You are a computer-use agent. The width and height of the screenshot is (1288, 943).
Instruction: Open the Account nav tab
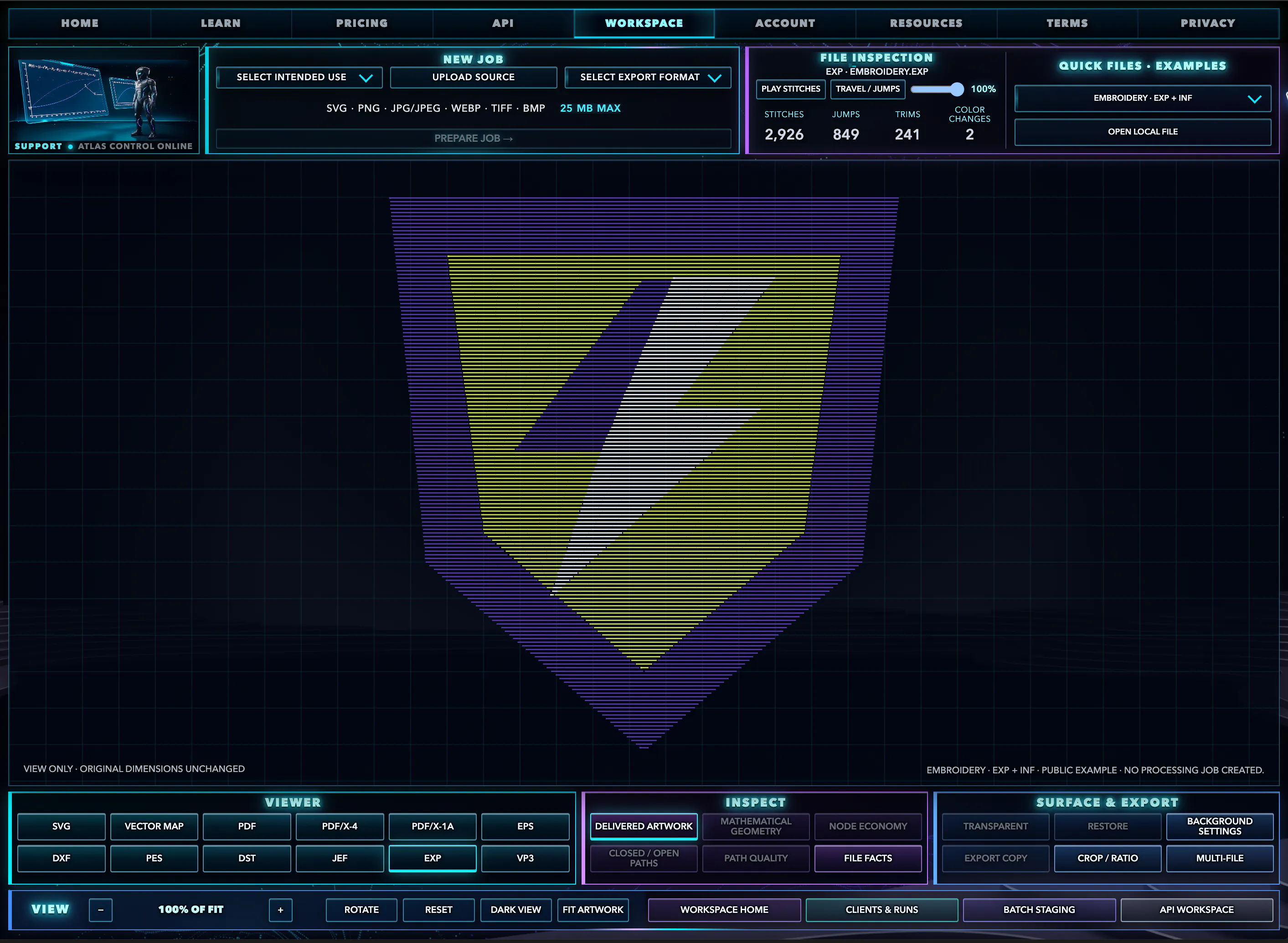pyautogui.click(x=785, y=23)
